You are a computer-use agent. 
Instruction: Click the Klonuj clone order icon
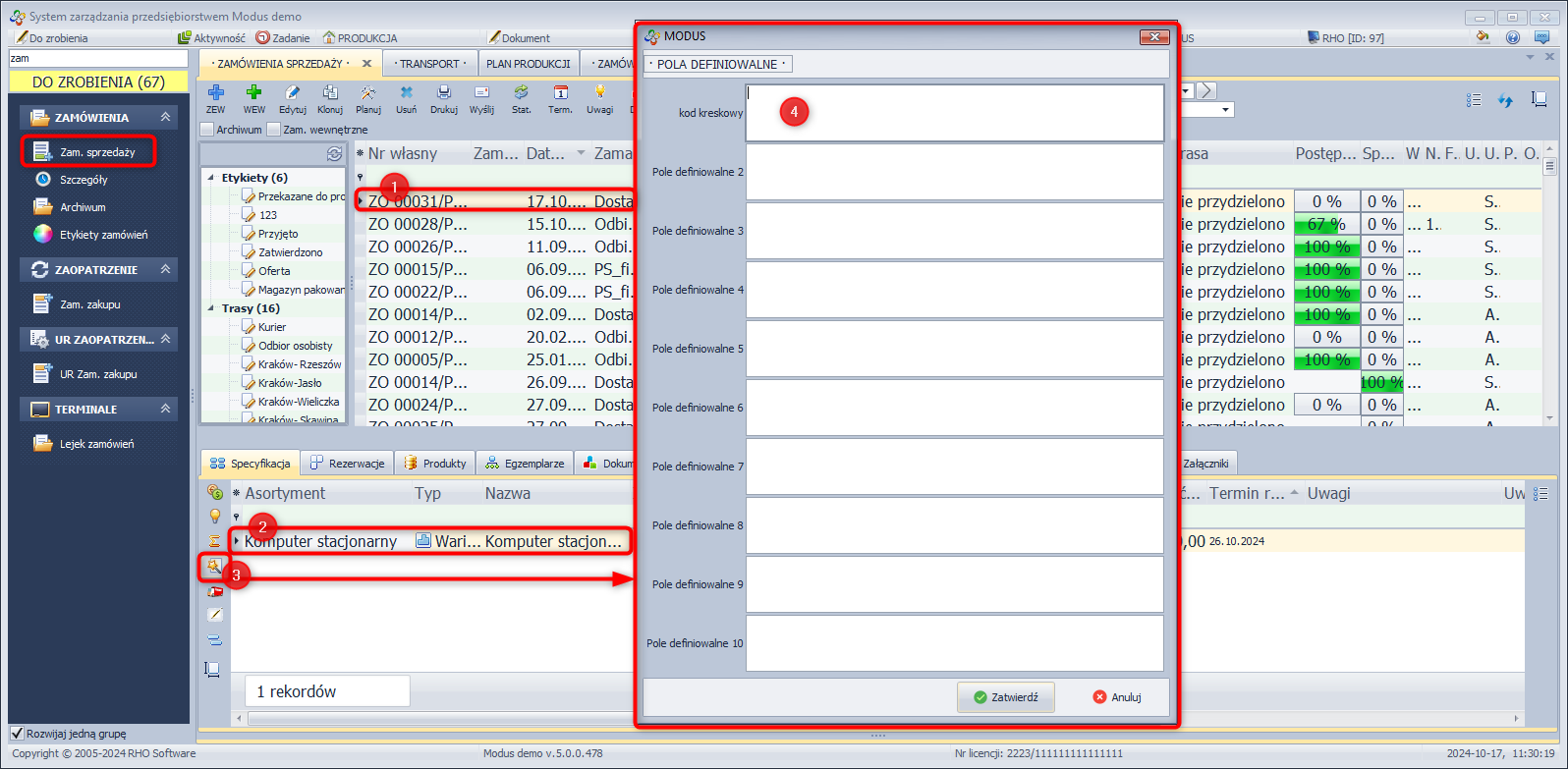[330, 93]
